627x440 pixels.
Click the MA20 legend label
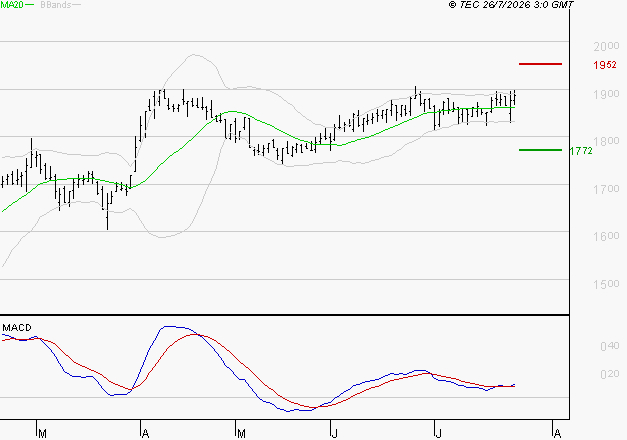[12, 4]
